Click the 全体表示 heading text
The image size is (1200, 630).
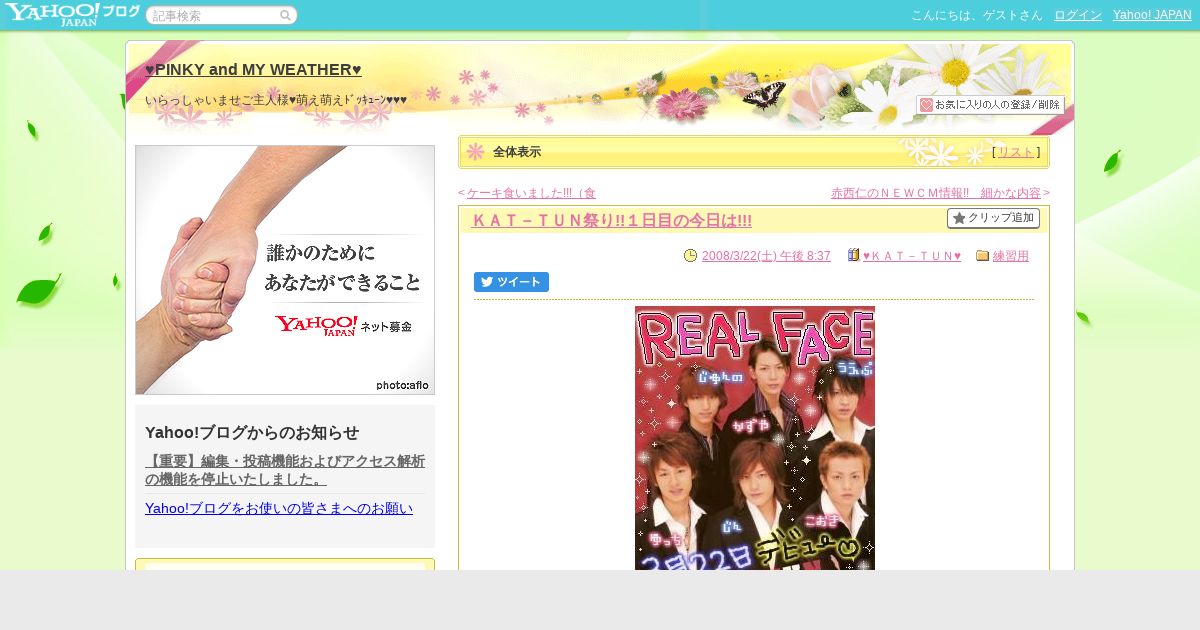(517, 152)
